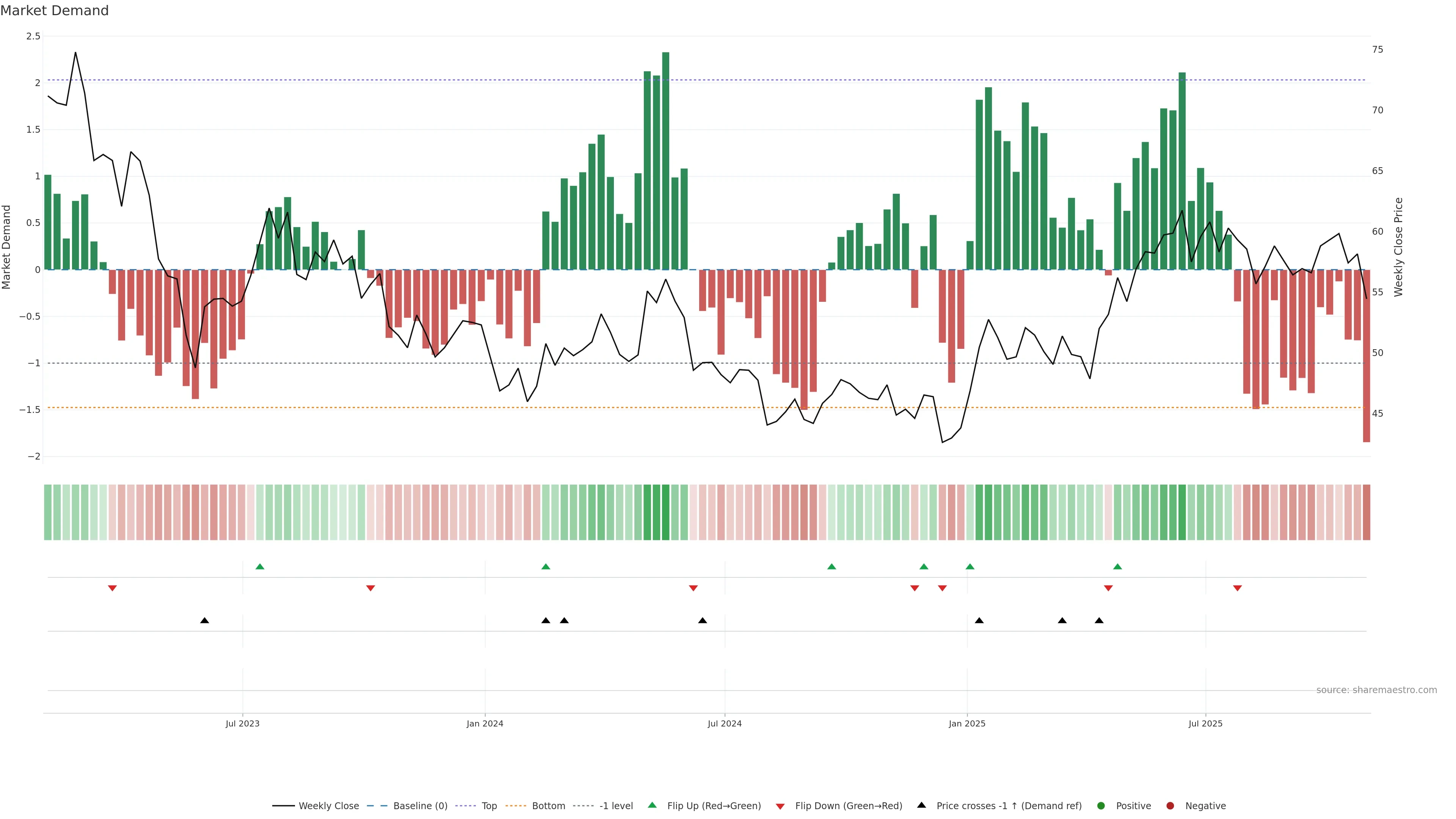The width and height of the screenshot is (1456, 819).
Task: Toggle the -1 level legend entry
Action: [x=615, y=805]
